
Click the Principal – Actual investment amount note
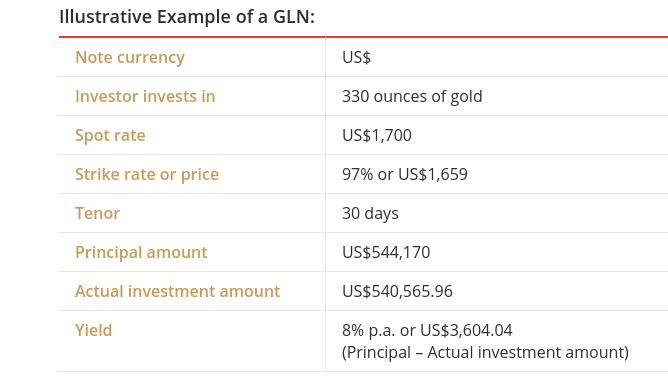[x=485, y=352]
